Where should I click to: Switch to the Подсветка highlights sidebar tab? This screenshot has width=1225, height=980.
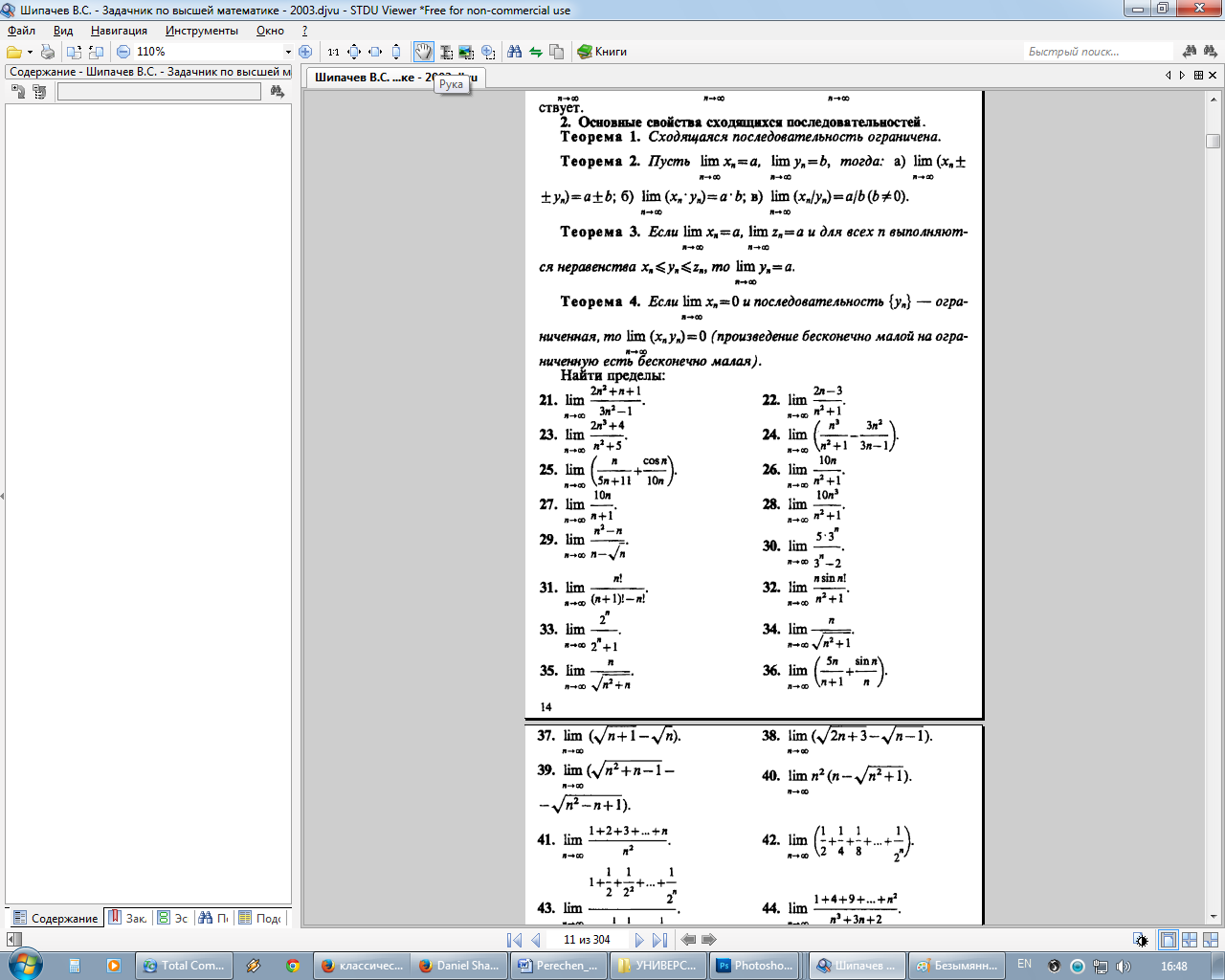tap(260, 918)
